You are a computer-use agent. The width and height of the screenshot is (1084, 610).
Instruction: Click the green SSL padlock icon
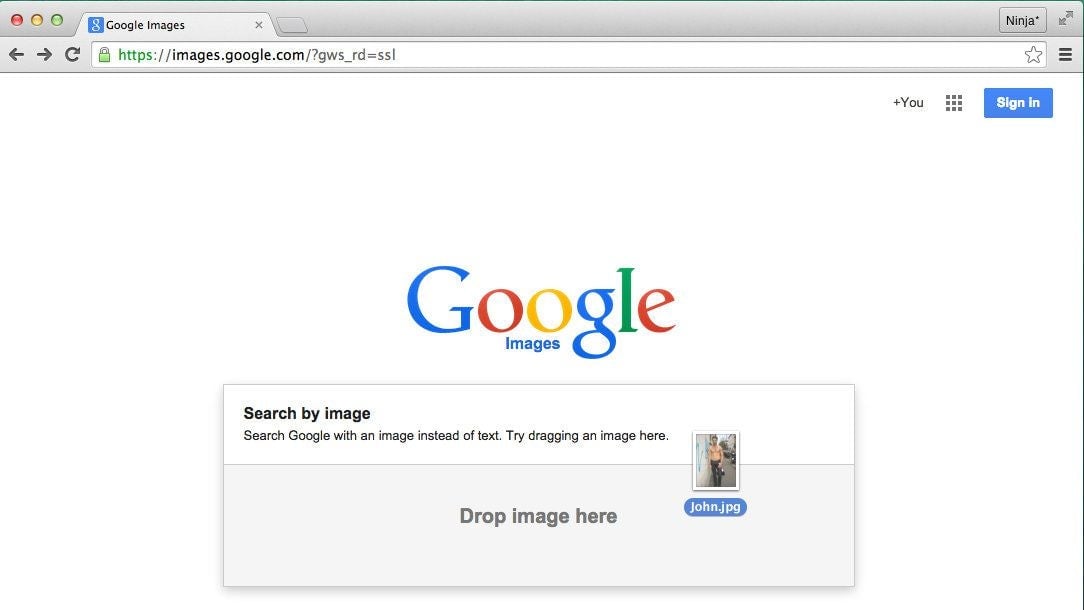point(104,55)
